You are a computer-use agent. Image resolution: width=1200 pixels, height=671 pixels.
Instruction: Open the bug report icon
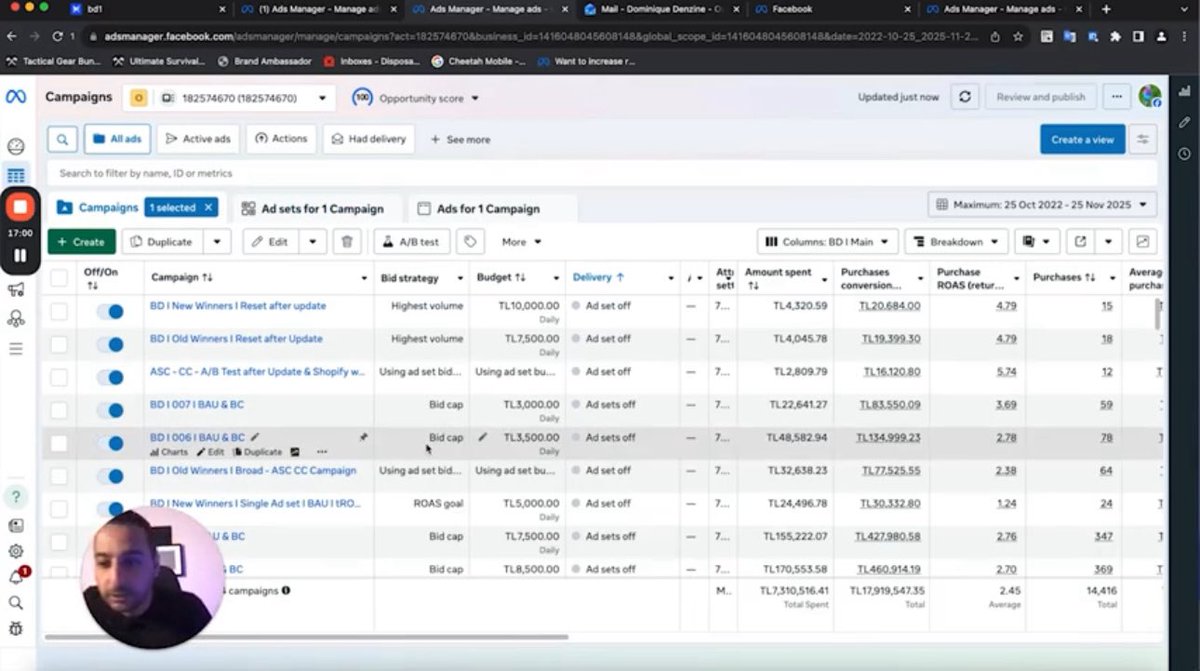pyautogui.click(x=16, y=629)
